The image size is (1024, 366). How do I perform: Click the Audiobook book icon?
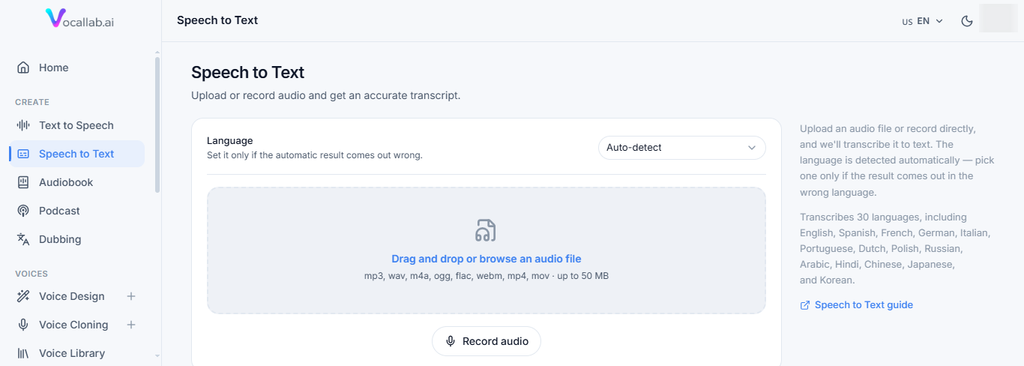[x=24, y=182]
